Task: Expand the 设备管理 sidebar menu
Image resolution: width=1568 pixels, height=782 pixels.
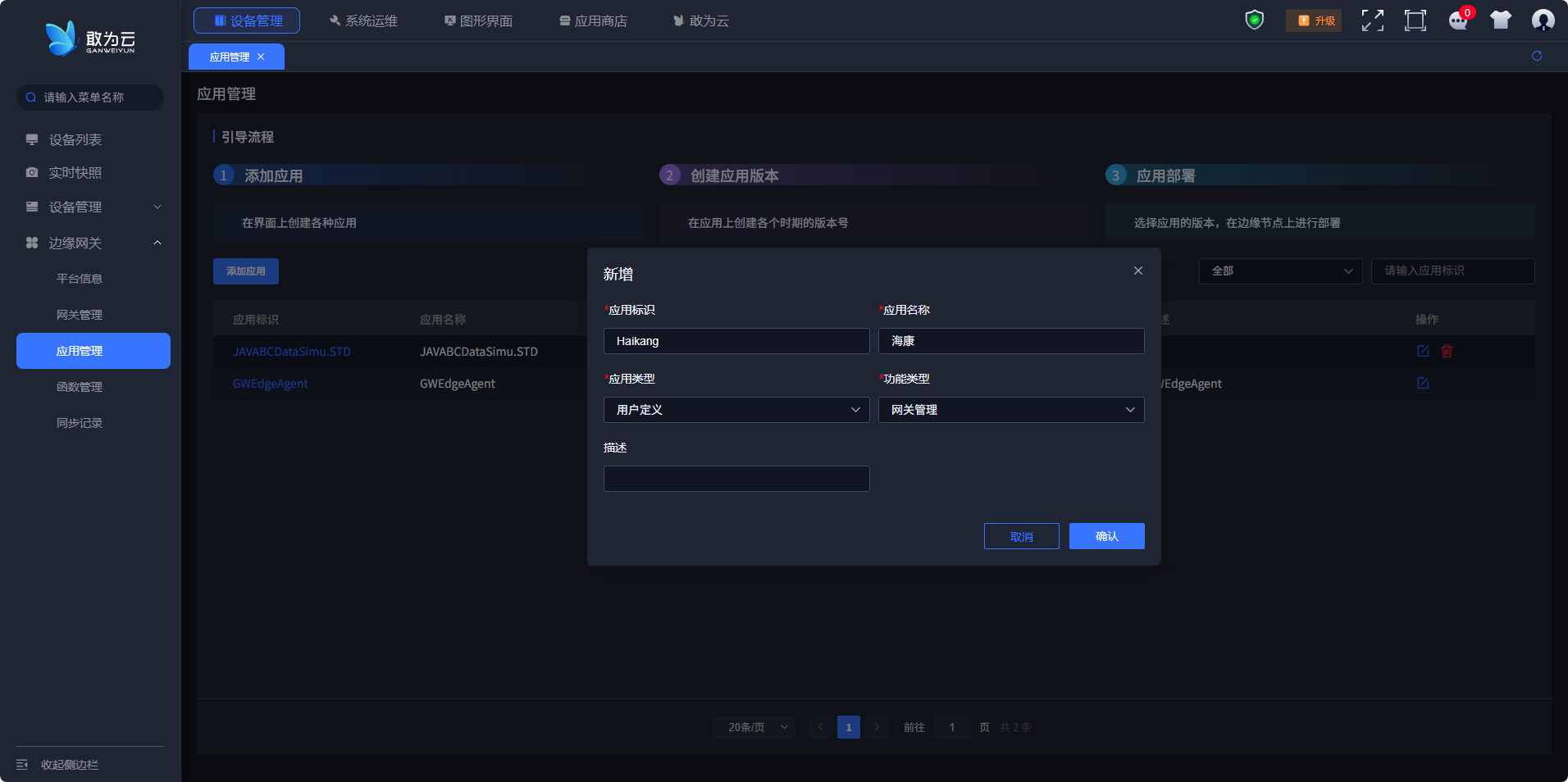Action: [93, 207]
